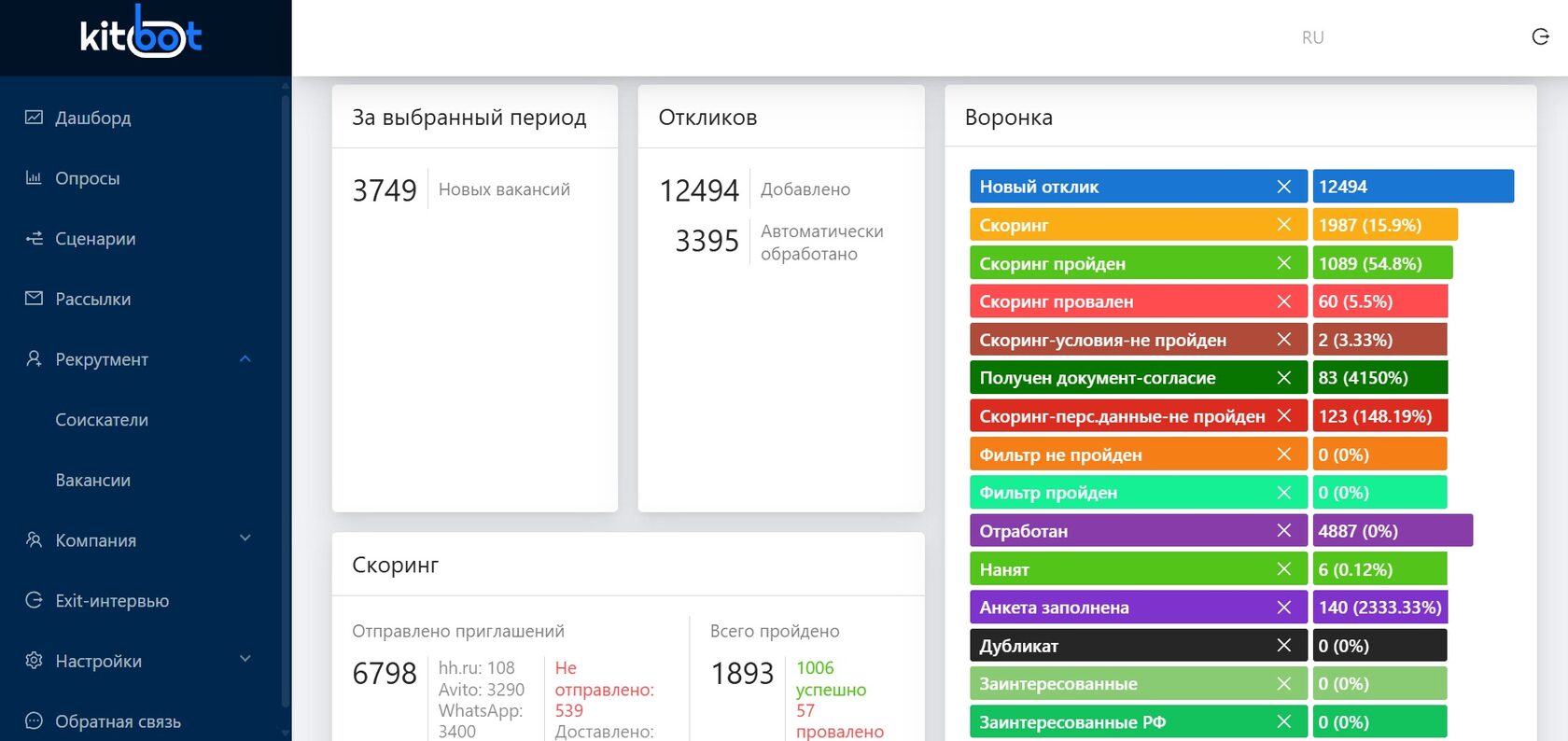Click the Рассылки envelope icon

coord(34,299)
